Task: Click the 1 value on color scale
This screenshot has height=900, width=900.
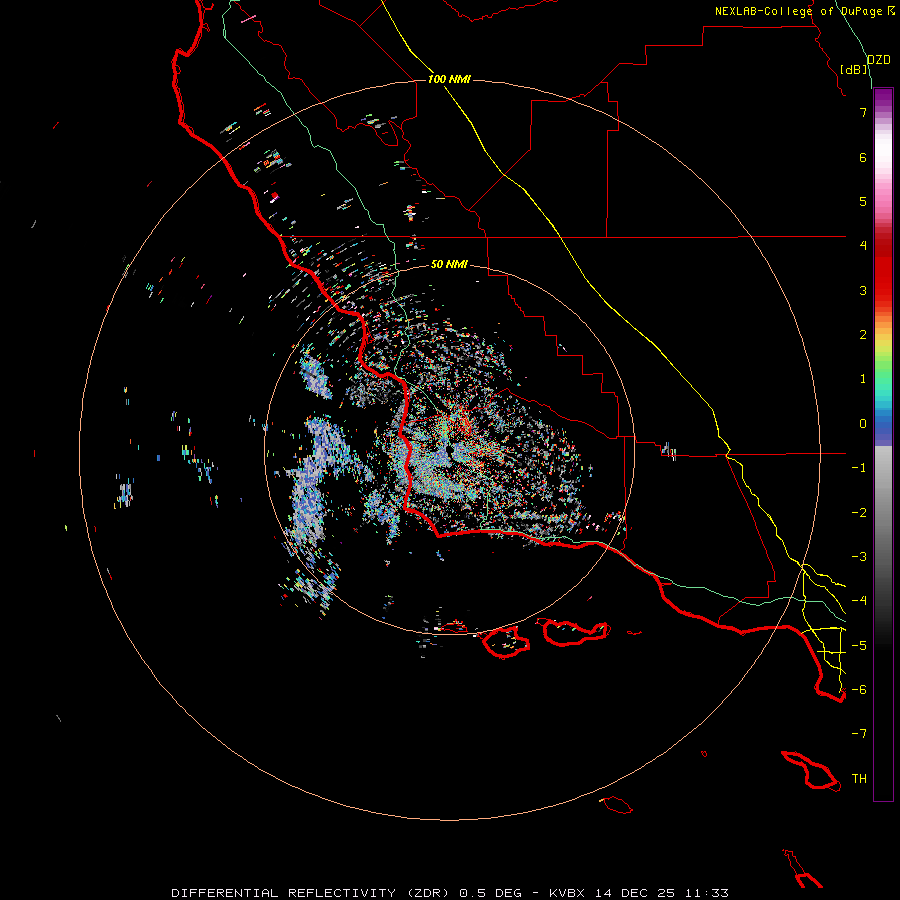Action: 863,379
